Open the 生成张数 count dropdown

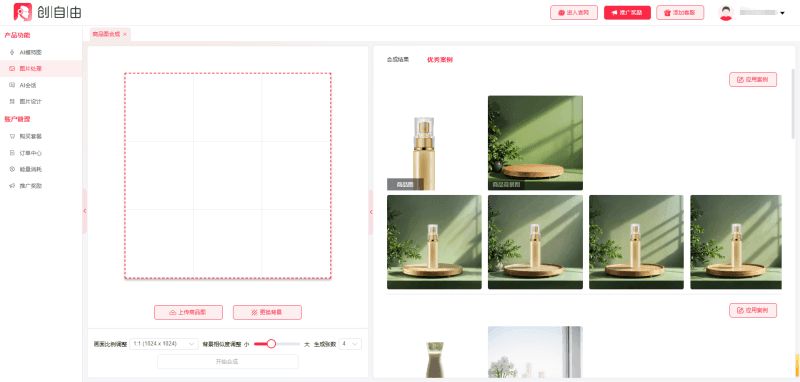coord(350,344)
